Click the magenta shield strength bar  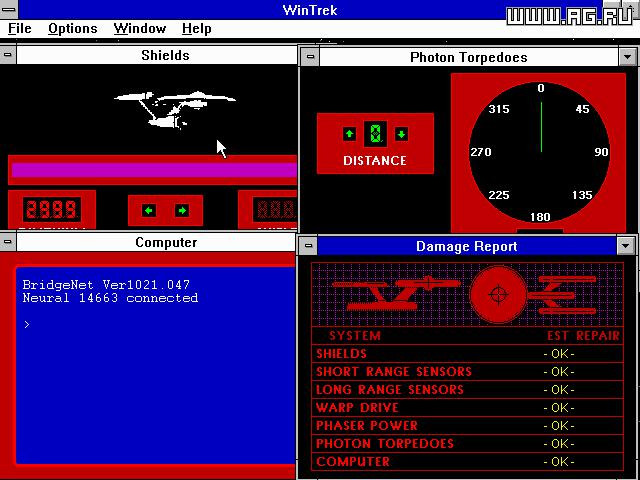(x=154, y=170)
